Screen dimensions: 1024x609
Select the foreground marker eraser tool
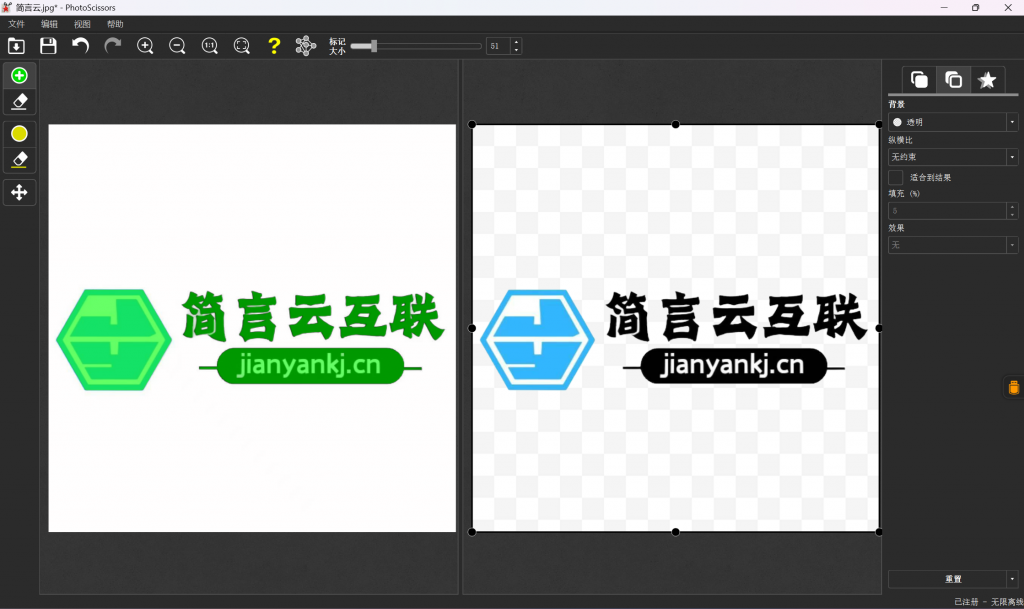tap(20, 102)
